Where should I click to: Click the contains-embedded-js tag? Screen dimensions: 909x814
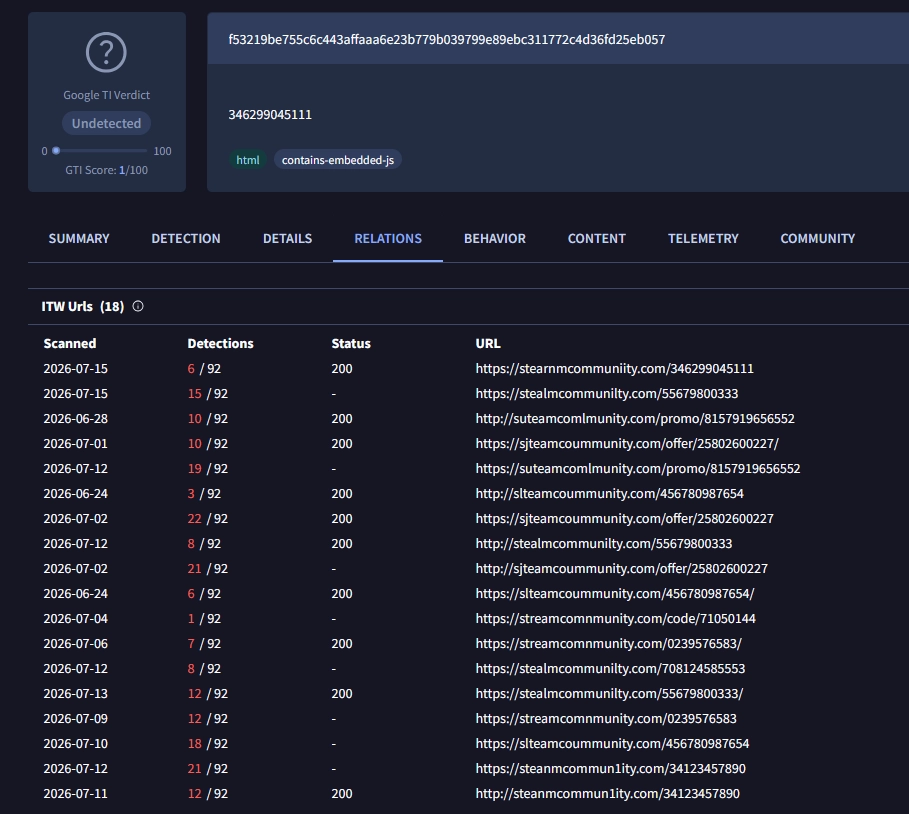pyautogui.click(x=337, y=160)
